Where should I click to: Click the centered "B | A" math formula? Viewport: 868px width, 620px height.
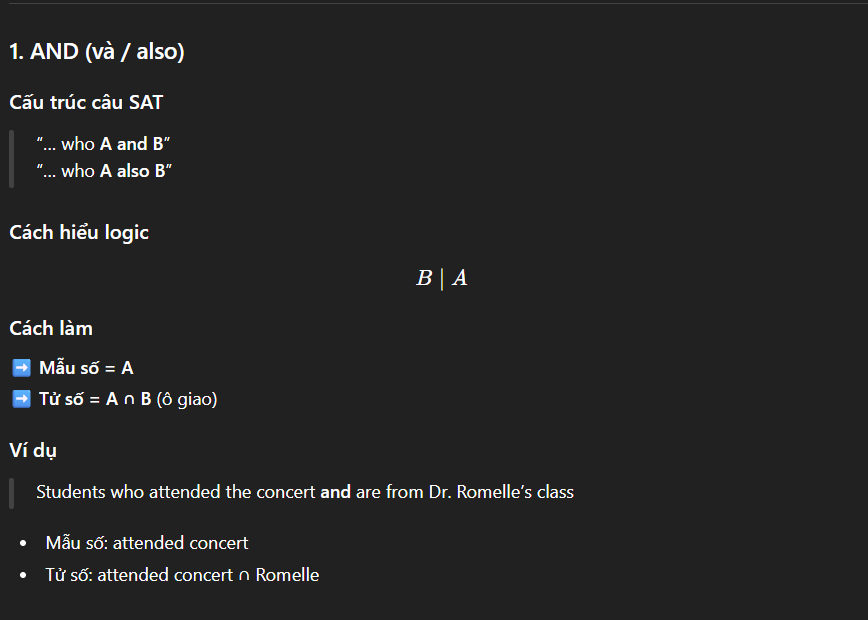click(x=441, y=278)
